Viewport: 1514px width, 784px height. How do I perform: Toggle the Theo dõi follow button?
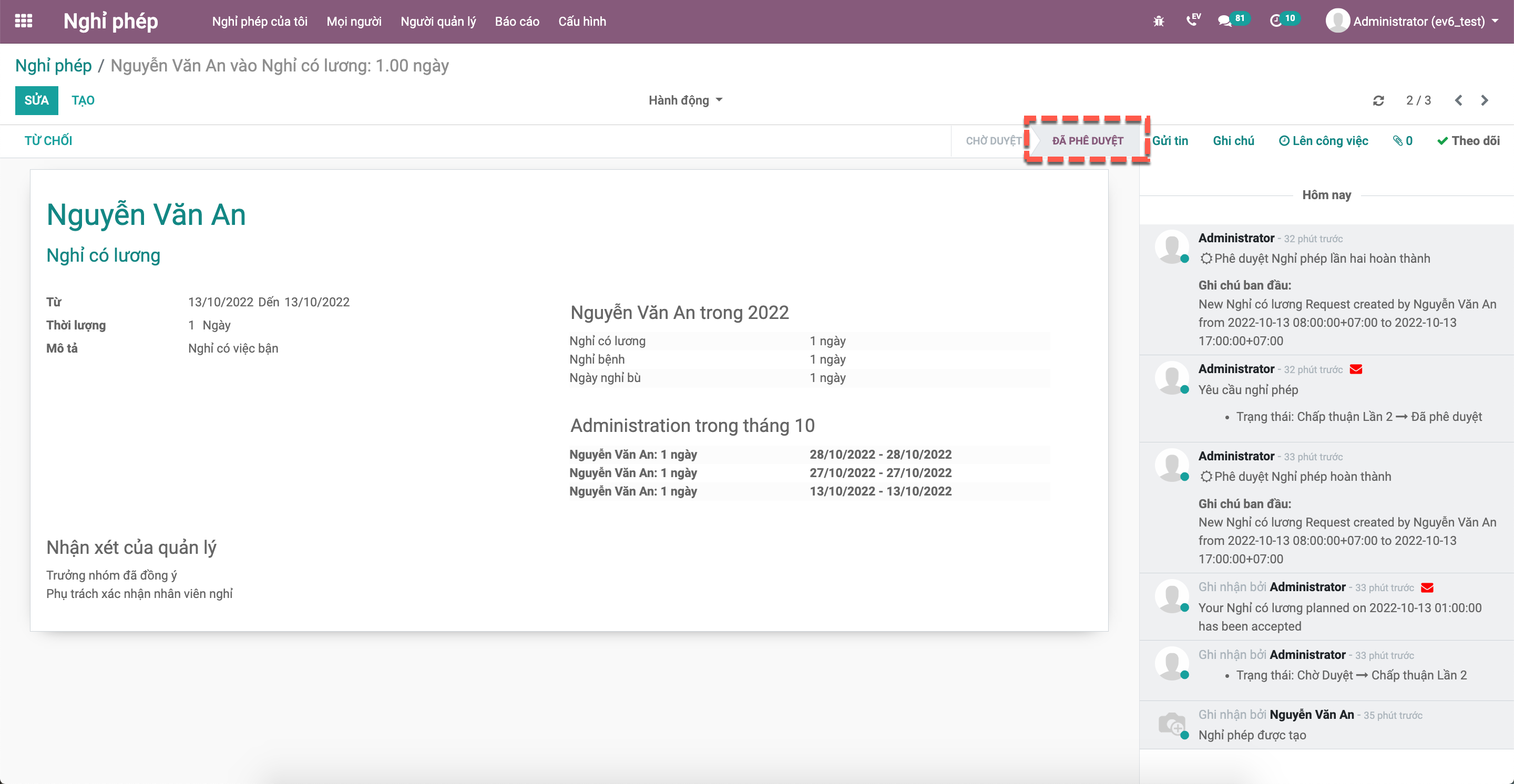(1468, 141)
